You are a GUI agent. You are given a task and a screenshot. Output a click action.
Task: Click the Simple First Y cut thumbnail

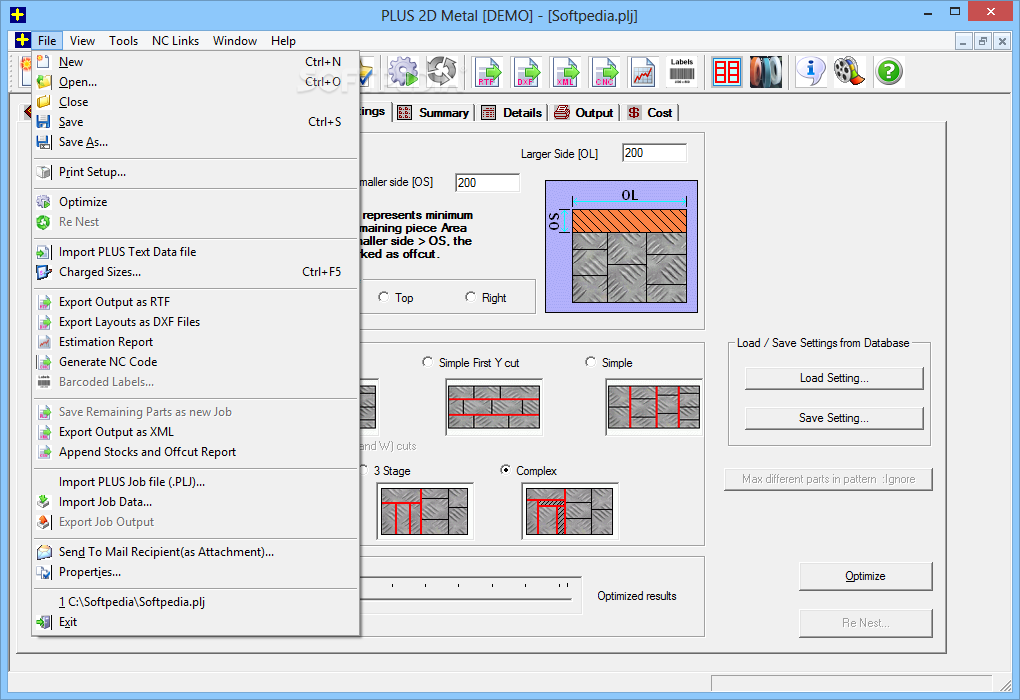pos(494,407)
